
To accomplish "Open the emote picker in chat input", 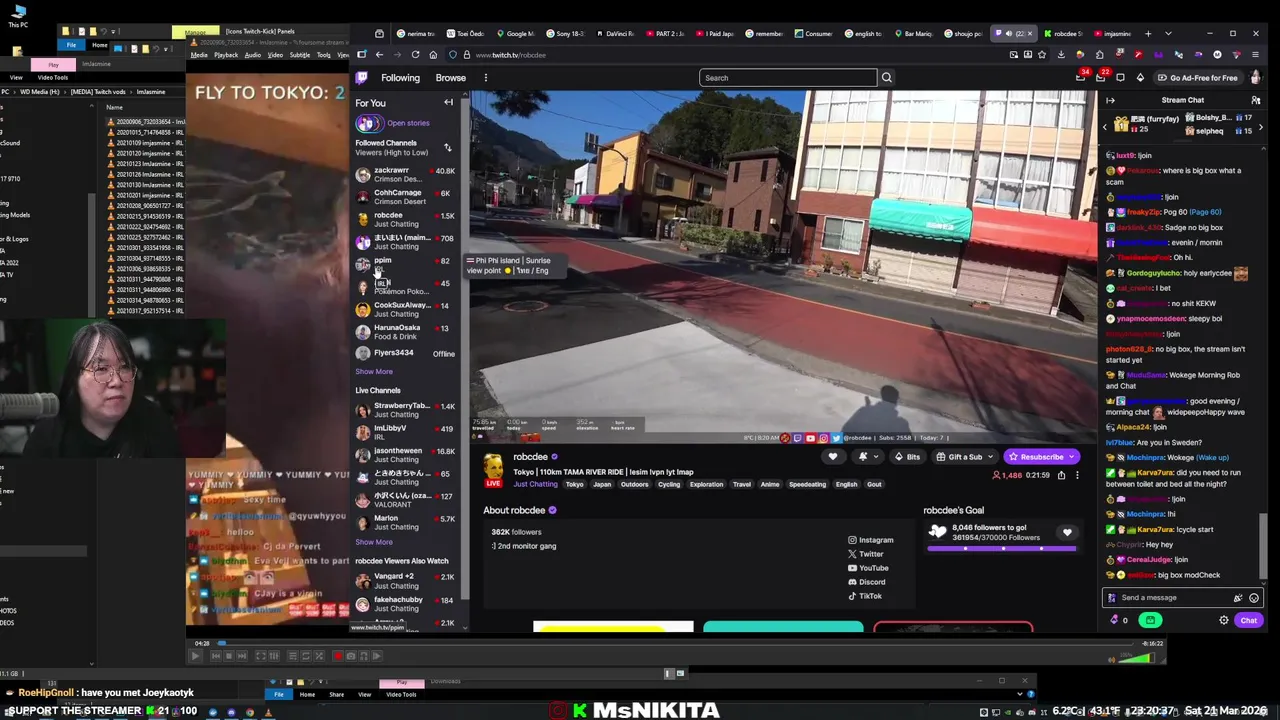I will (x=1254, y=598).
